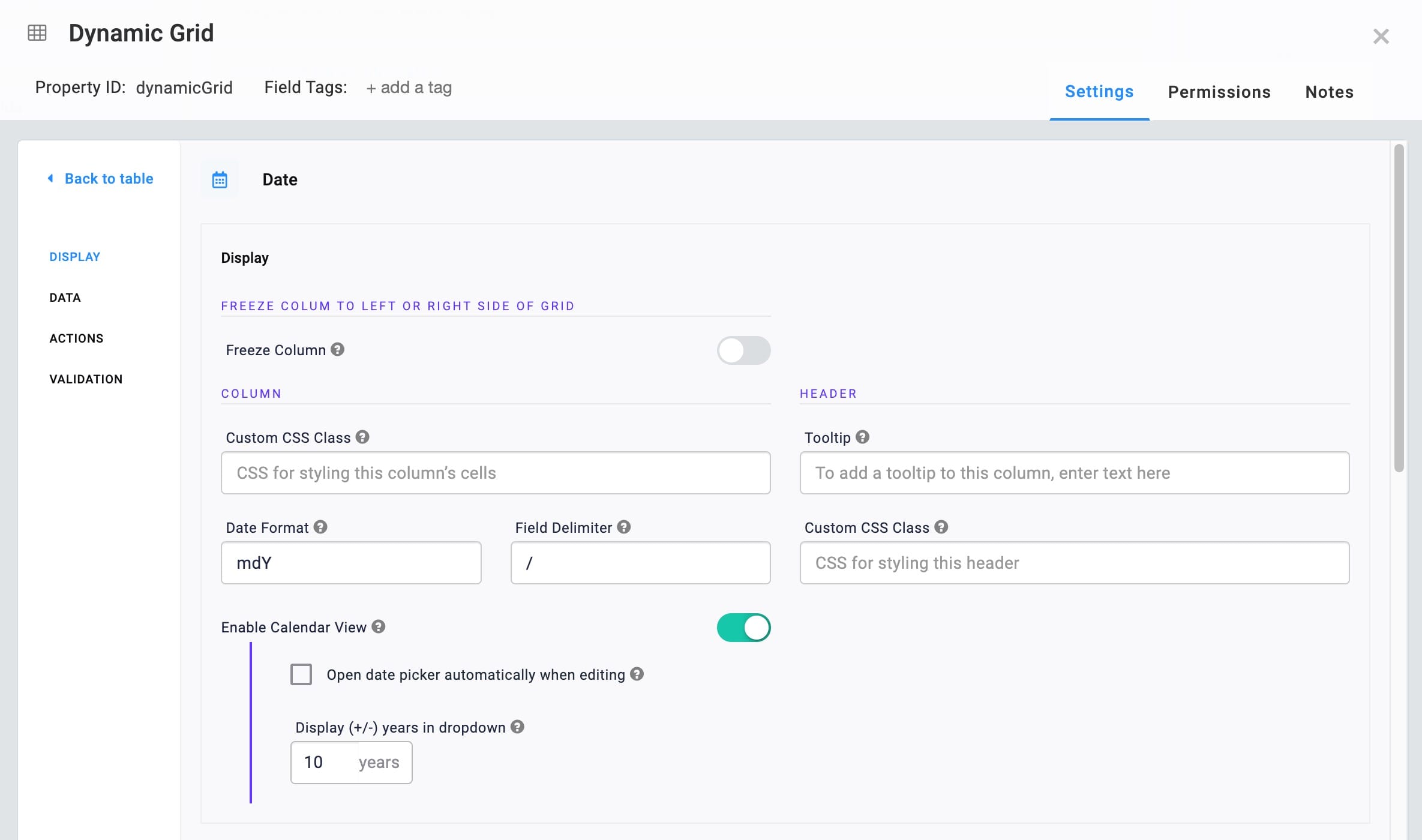
Task: Click help icon beside header Custom CSS Class
Action: point(941,527)
